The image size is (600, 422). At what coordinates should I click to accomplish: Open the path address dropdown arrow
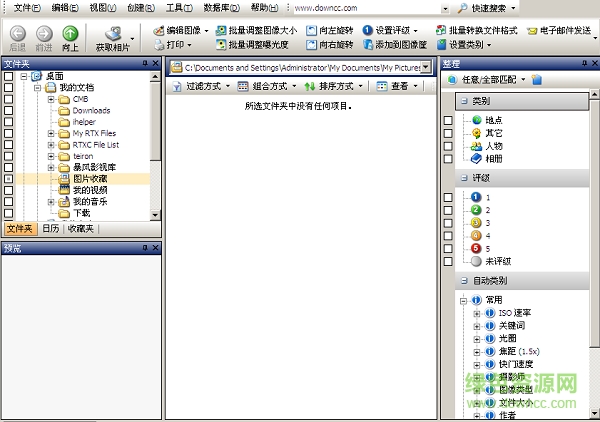(x=426, y=67)
